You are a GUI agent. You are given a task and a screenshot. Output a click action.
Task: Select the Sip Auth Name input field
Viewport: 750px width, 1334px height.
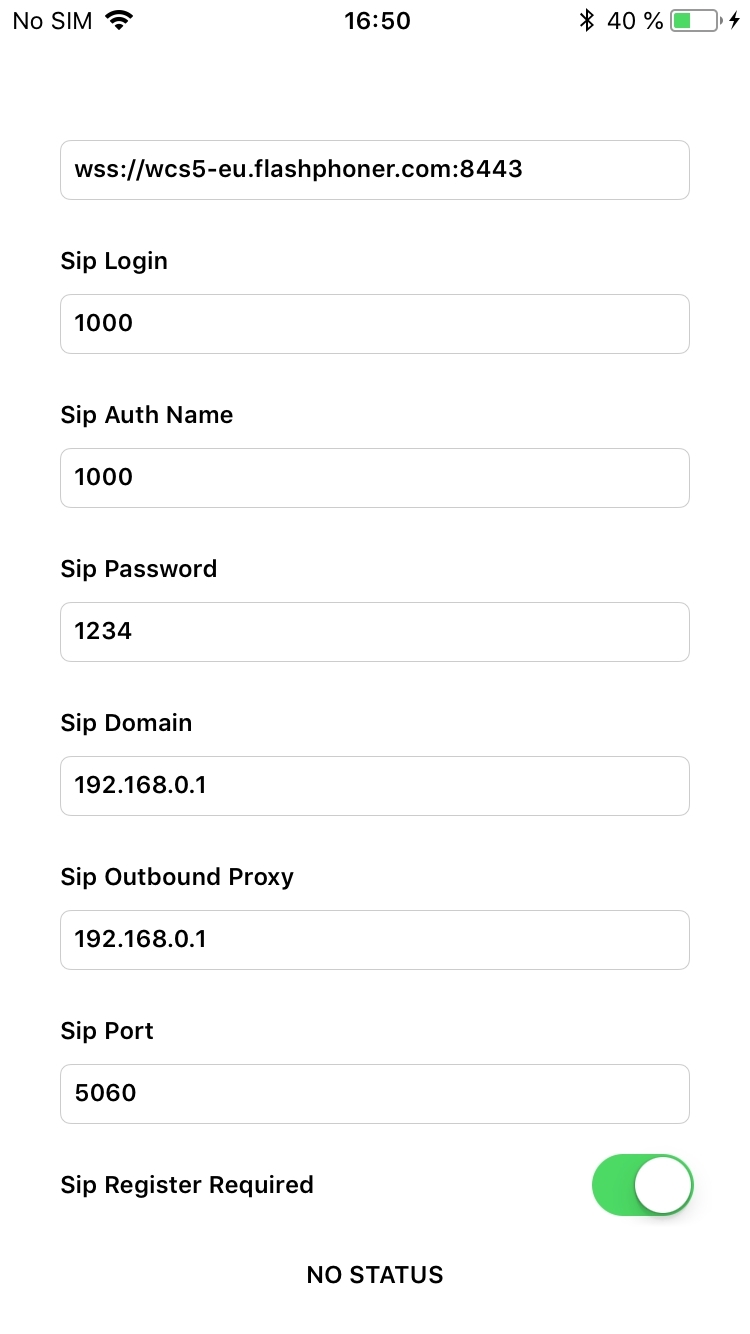pyautogui.click(x=375, y=478)
